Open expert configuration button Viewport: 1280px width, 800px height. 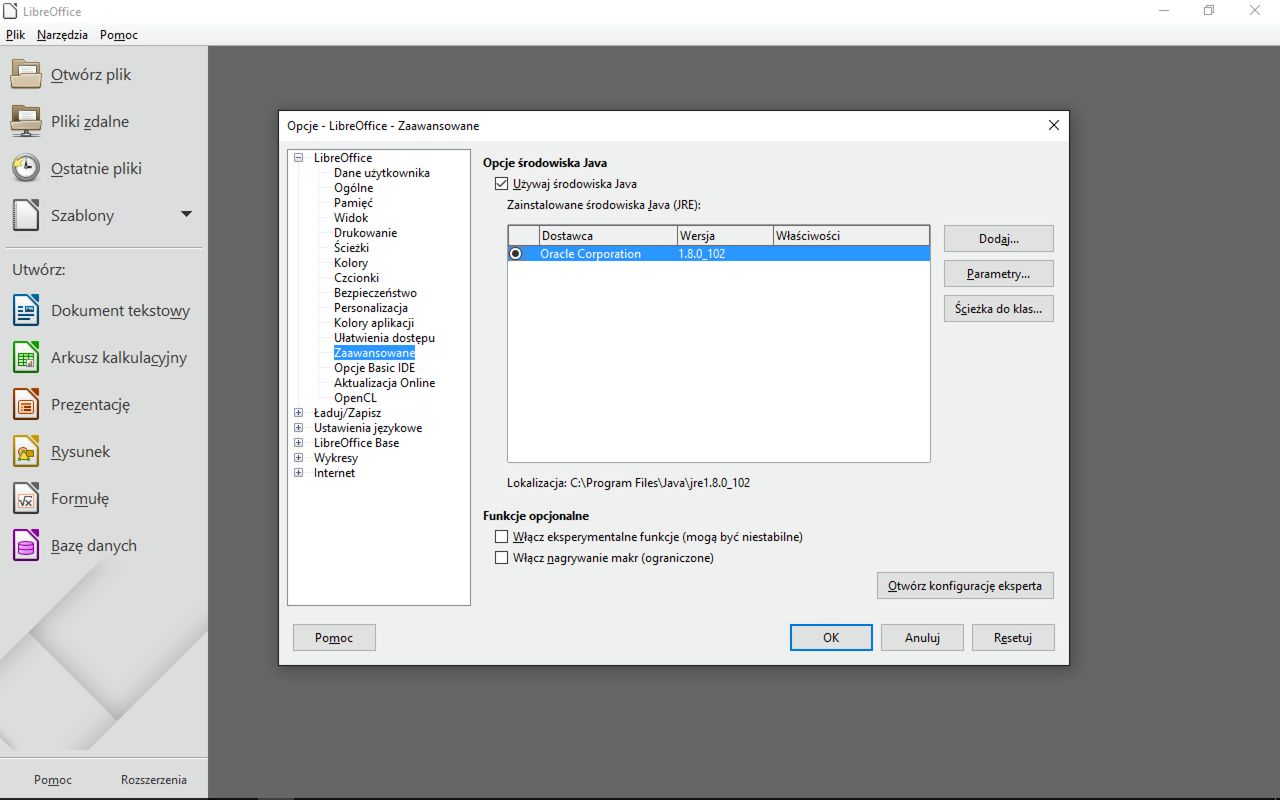point(965,586)
